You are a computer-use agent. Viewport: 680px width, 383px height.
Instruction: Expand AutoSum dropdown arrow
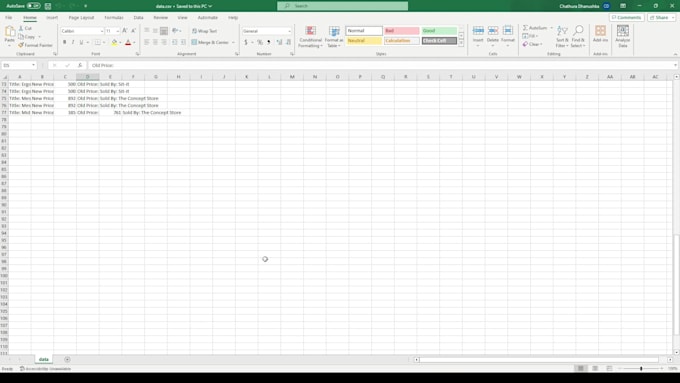pyautogui.click(x=552, y=28)
